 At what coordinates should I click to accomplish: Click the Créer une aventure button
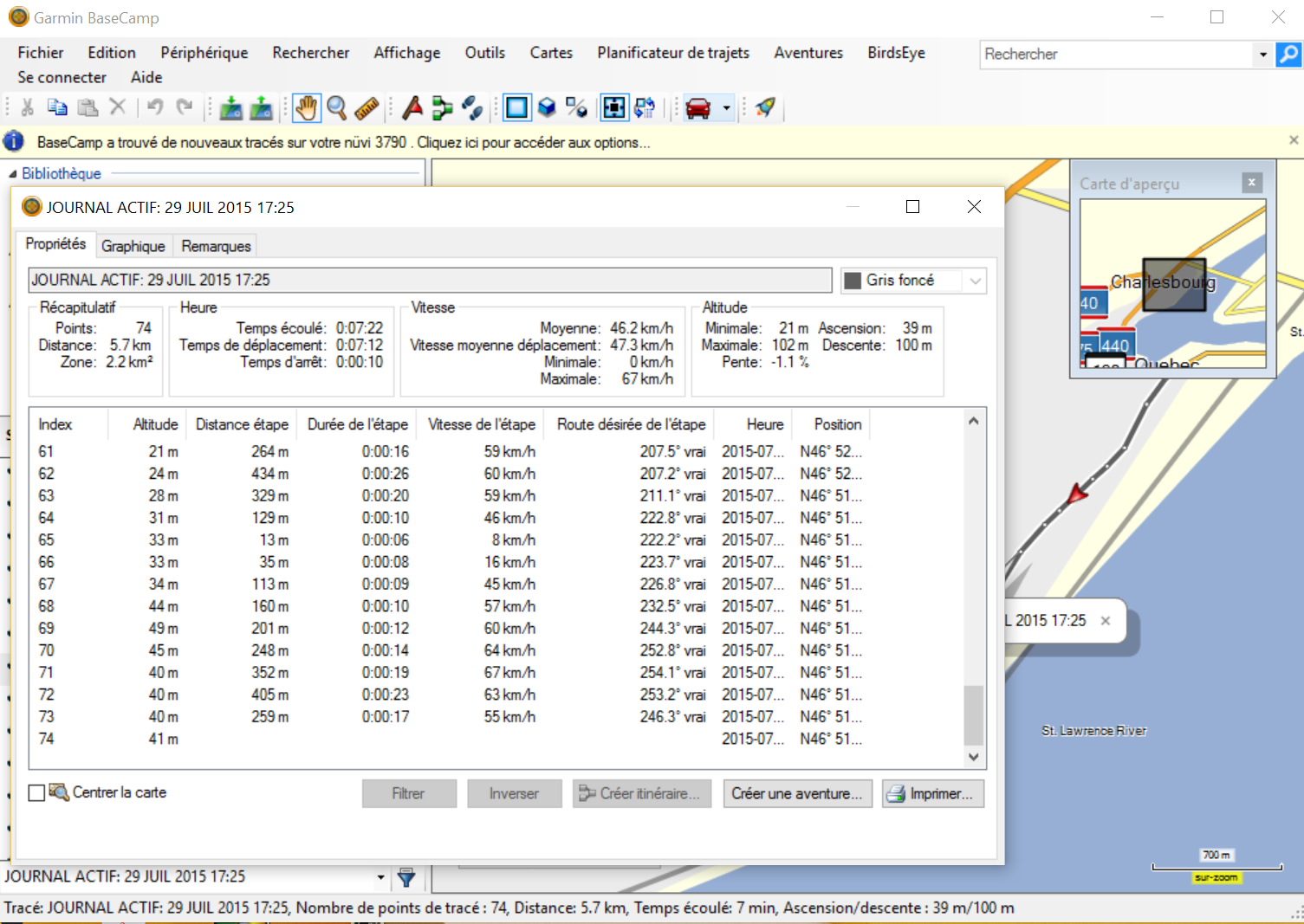(x=796, y=794)
